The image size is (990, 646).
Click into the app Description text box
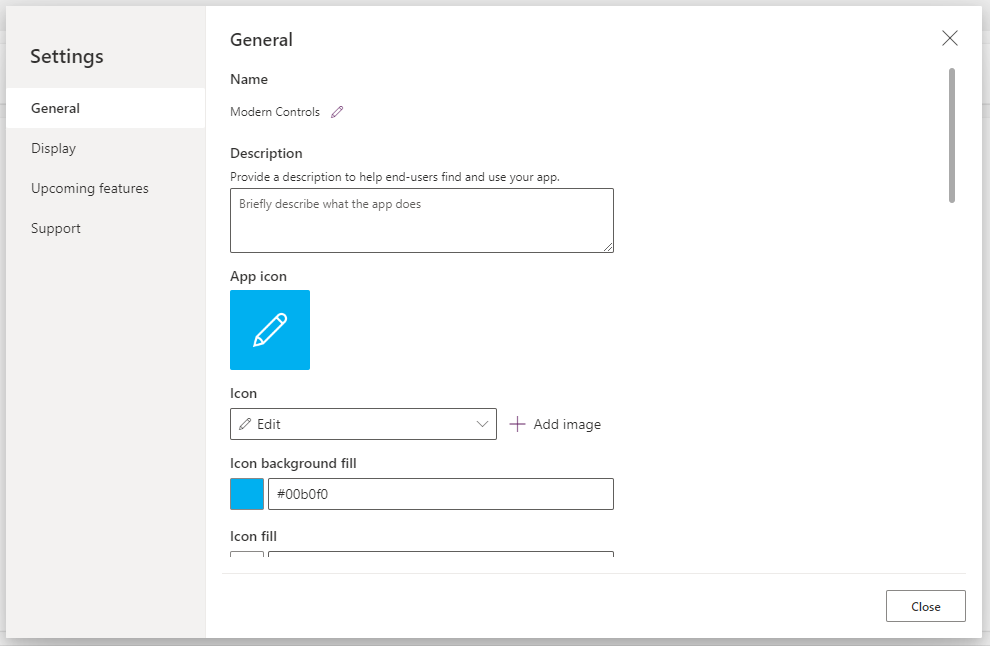(x=422, y=220)
